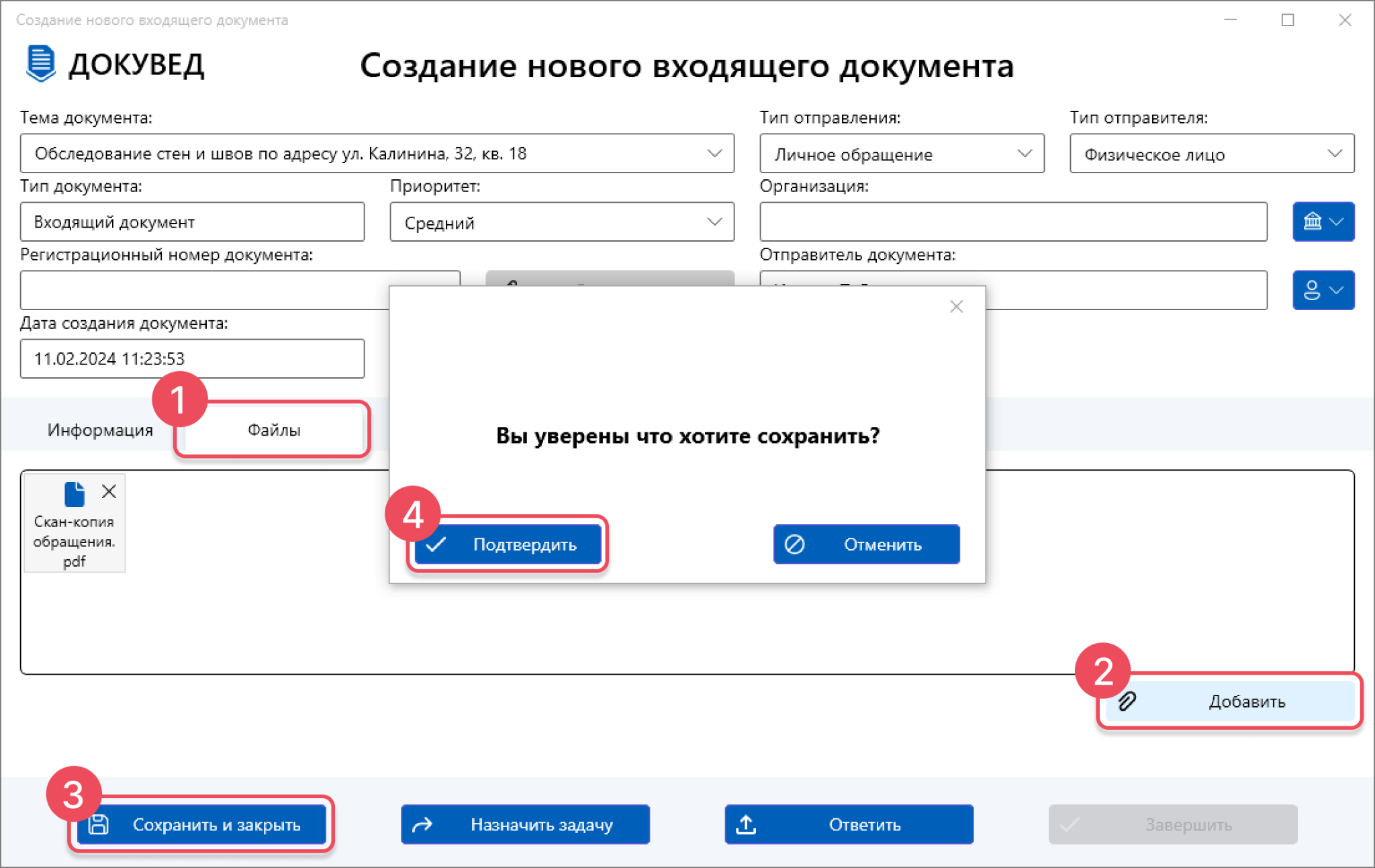Close the main window

pyautogui.click(x=1344, y=20)
